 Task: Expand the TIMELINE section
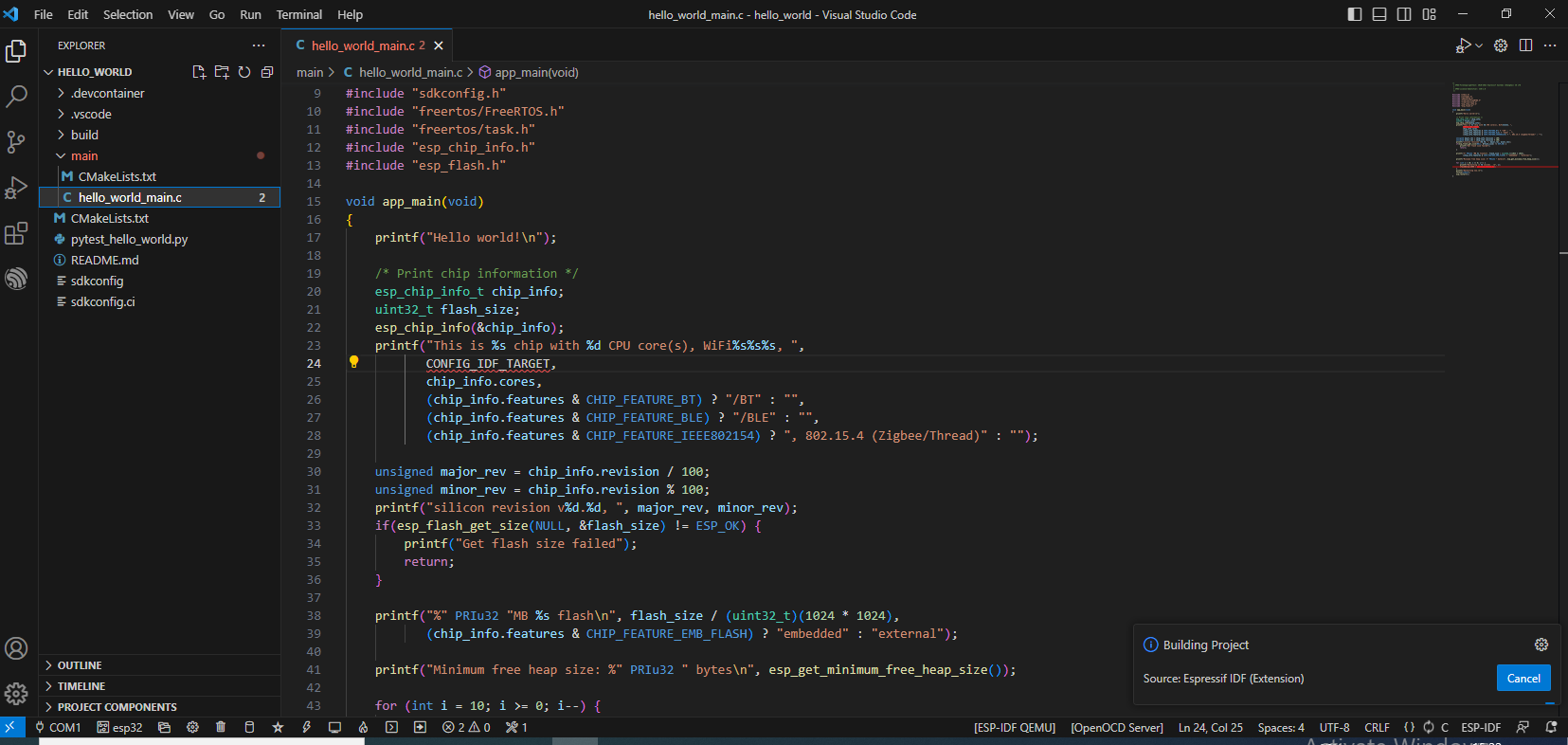(x=159, y=686)
